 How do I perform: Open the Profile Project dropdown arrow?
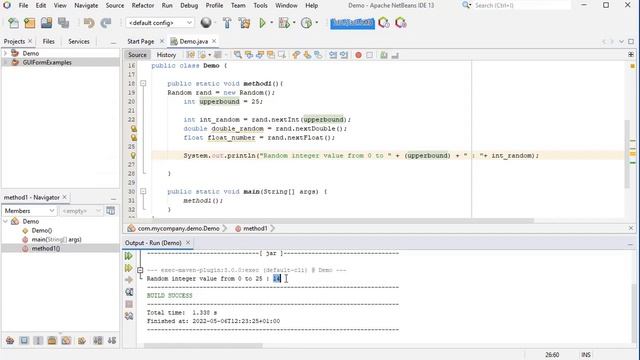coord(317,23)
